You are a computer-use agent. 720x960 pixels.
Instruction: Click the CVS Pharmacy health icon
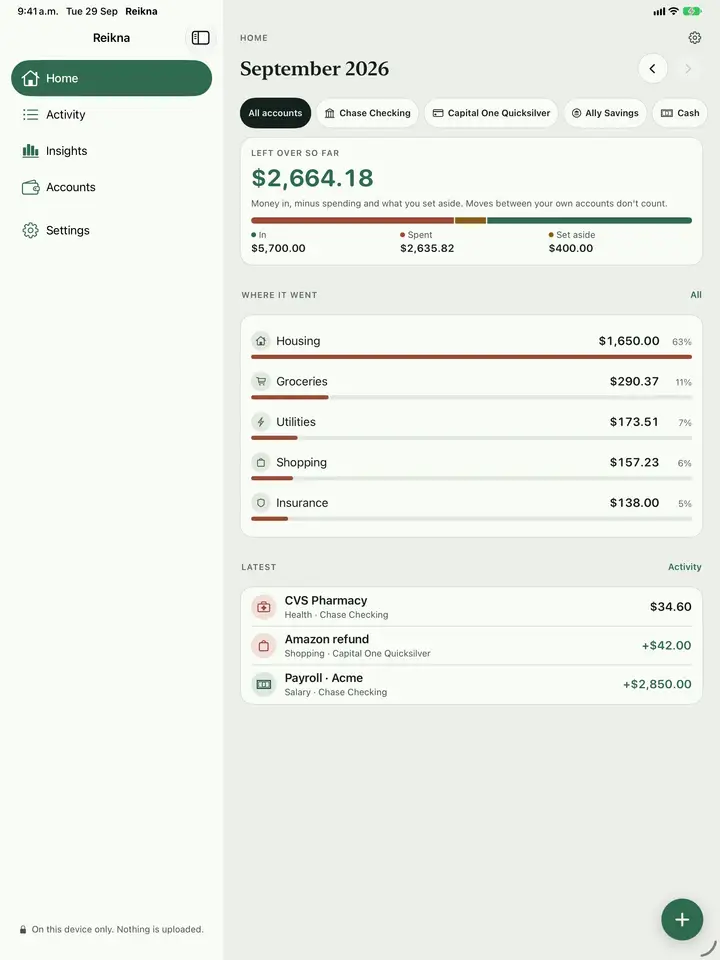[x=264, y=607]
